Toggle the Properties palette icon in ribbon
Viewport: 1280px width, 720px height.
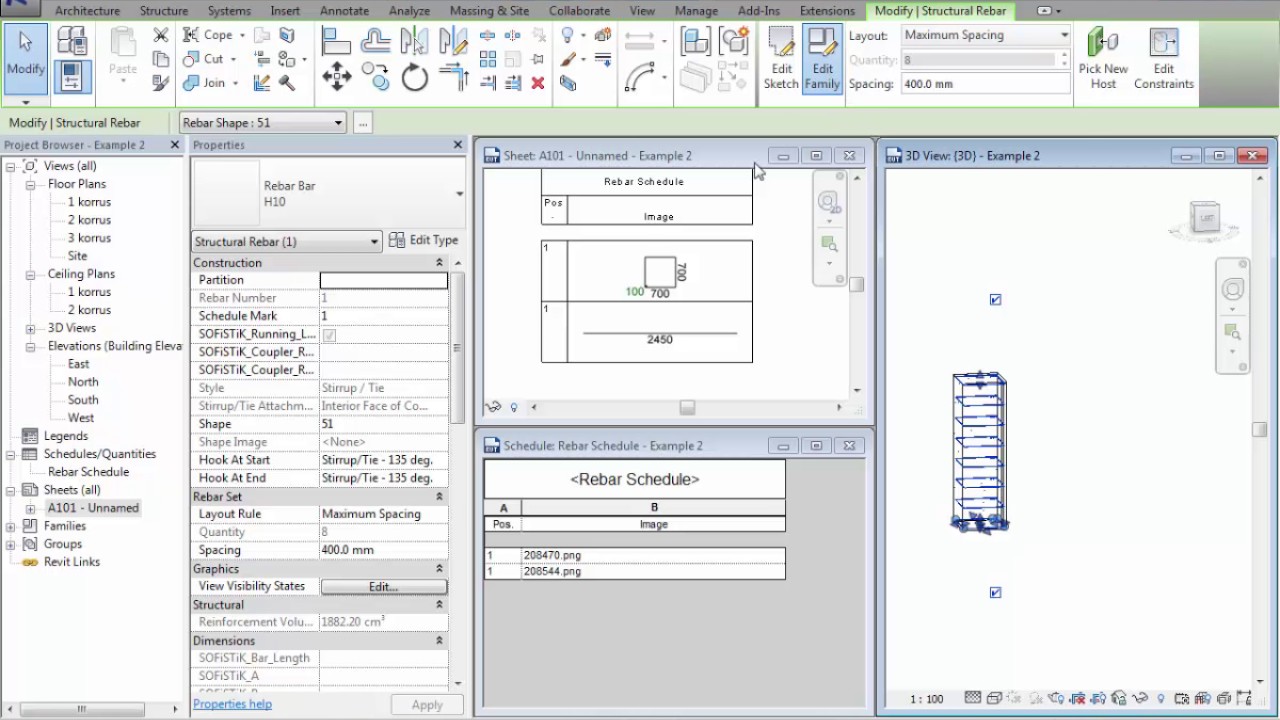coord(72,76)
